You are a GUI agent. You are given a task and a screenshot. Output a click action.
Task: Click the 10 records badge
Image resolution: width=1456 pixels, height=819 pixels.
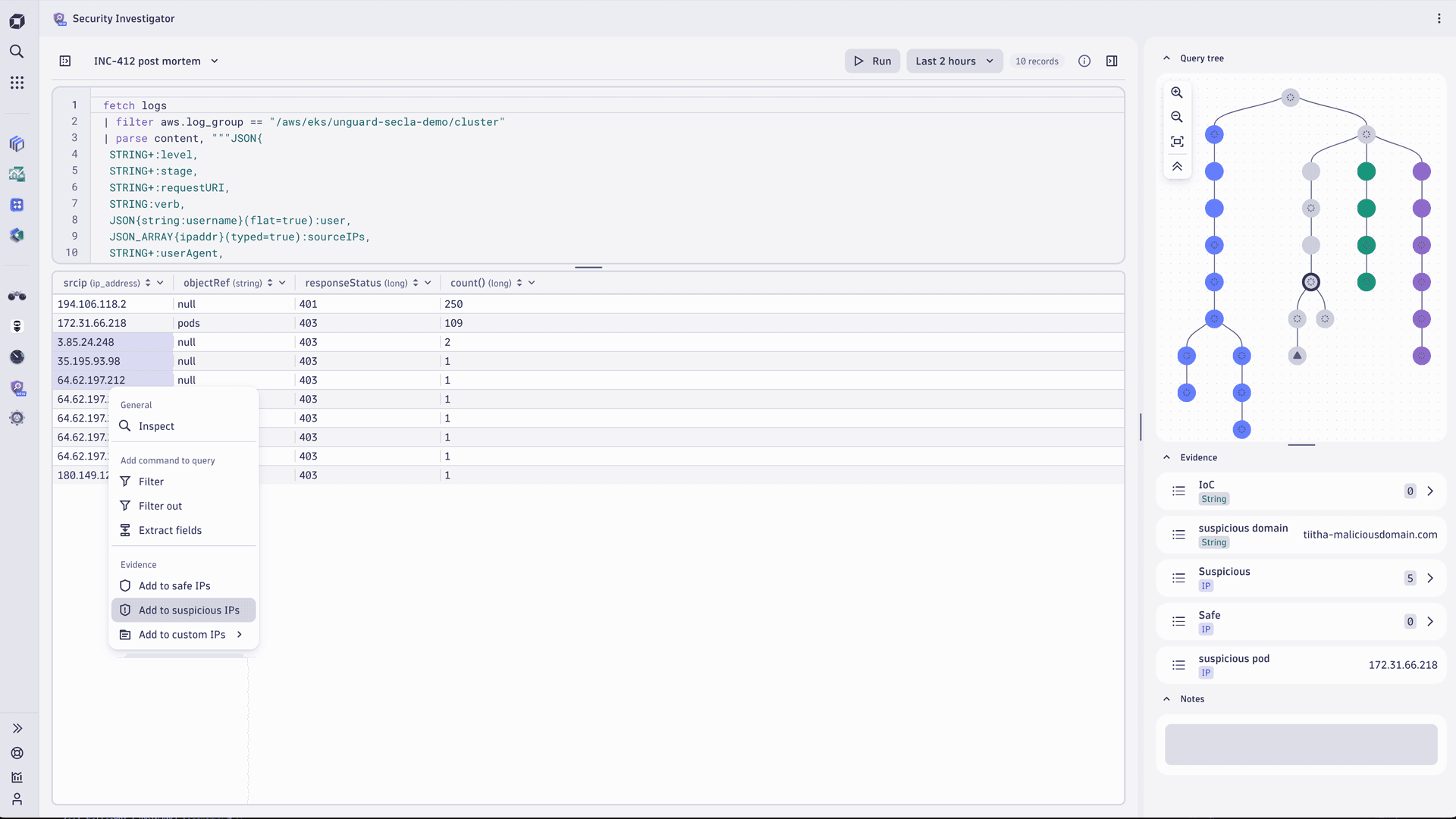click(x=1037, y=61)
